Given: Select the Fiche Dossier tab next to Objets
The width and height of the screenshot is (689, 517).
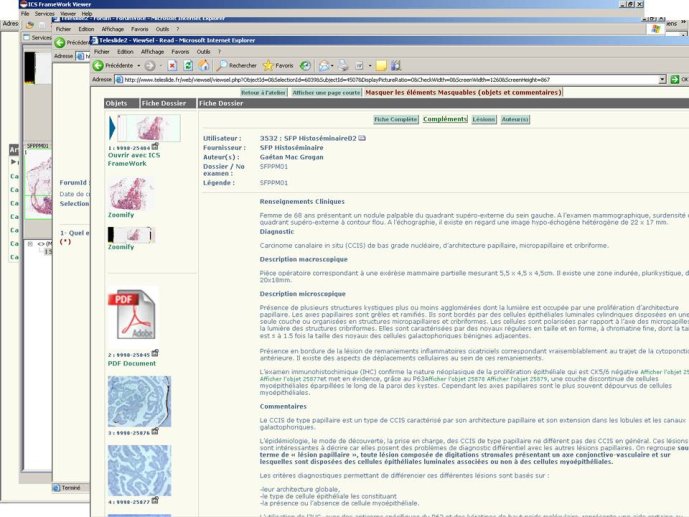Looking at the screenshot, I should (168, 103).
